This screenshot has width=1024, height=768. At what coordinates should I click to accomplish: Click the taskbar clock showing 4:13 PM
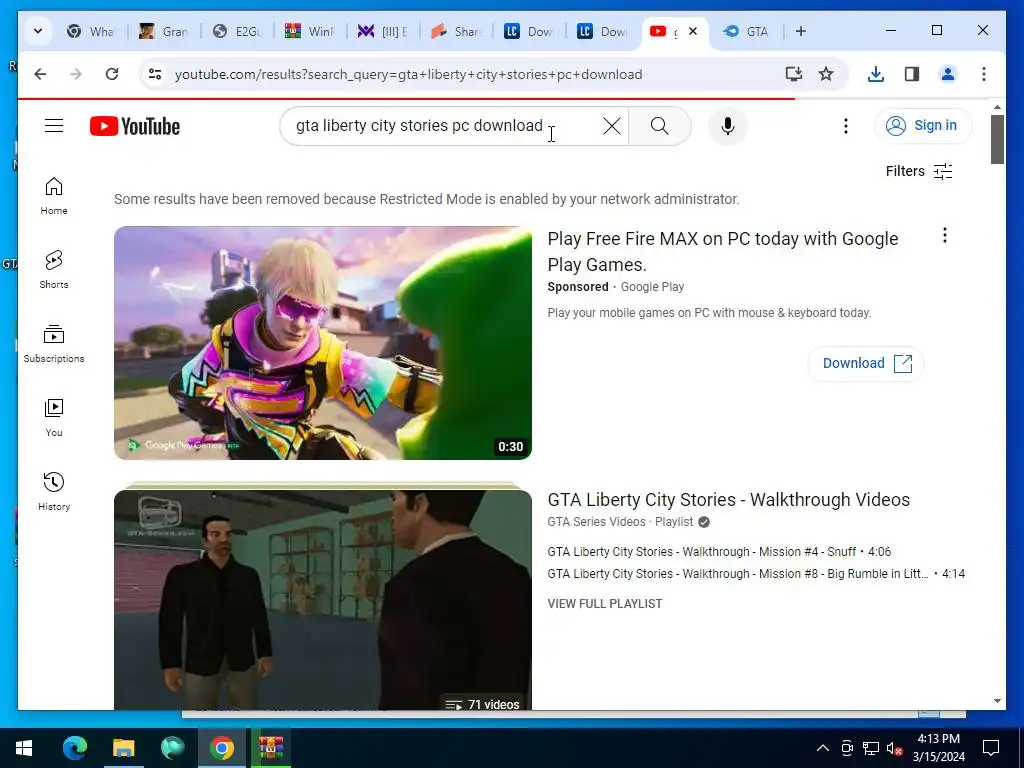tap(938, 748)
